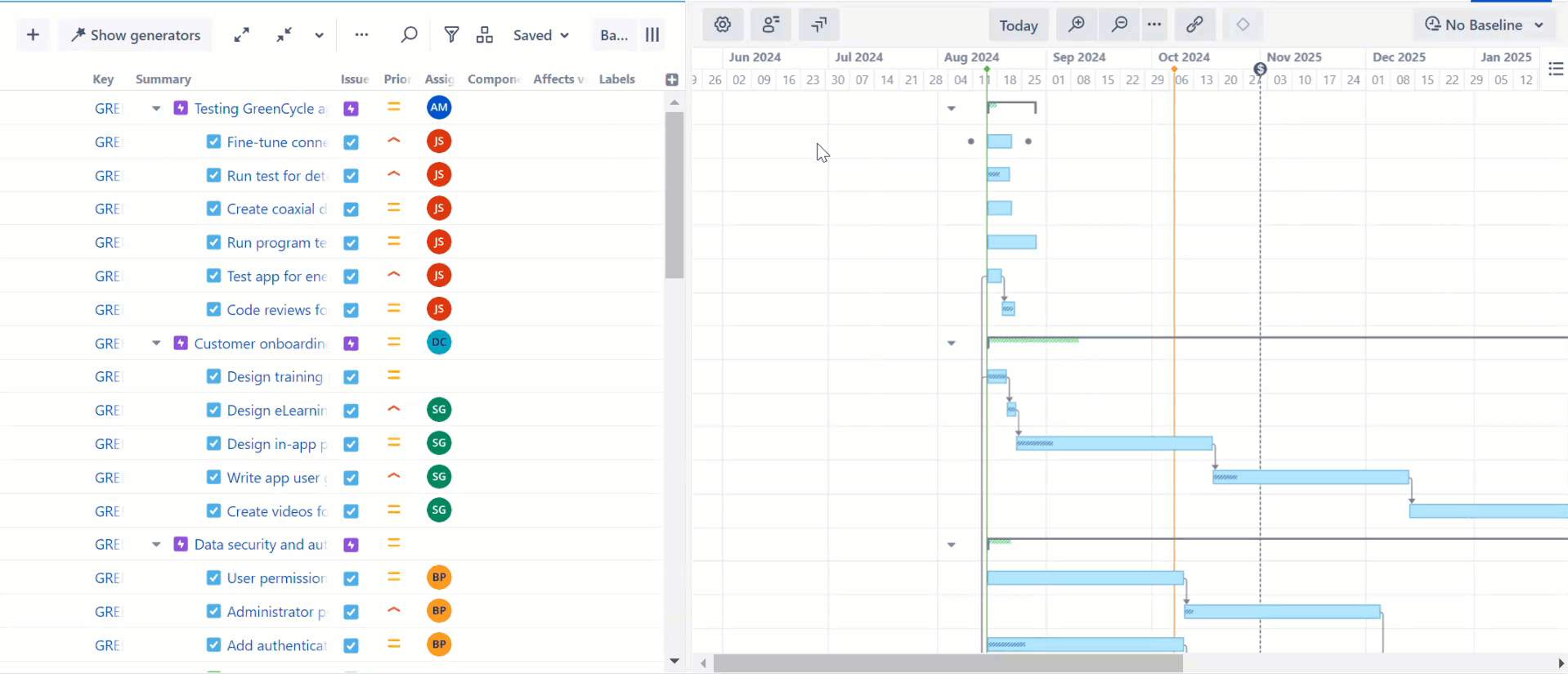Open the filter funnel icon
1568x674 pixels.
[451, 35]
